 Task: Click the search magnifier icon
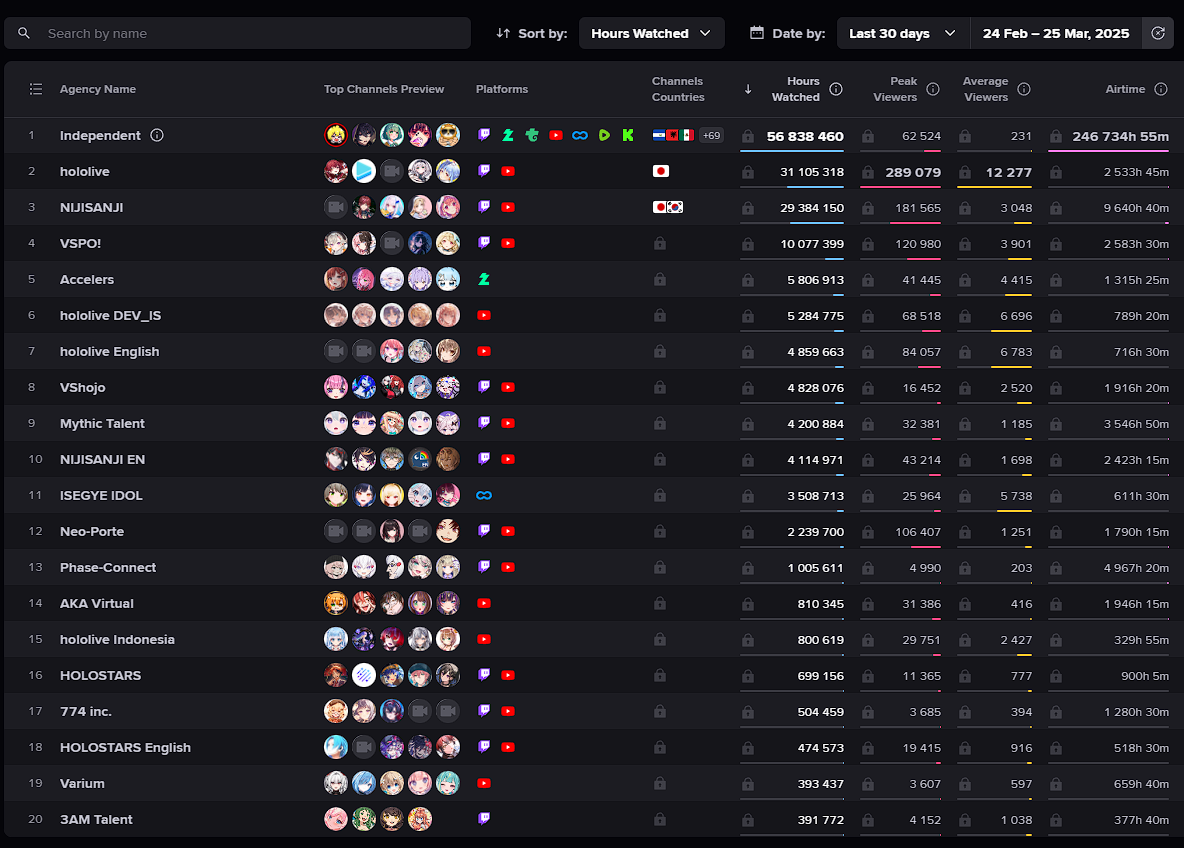[x=24, y=33]
